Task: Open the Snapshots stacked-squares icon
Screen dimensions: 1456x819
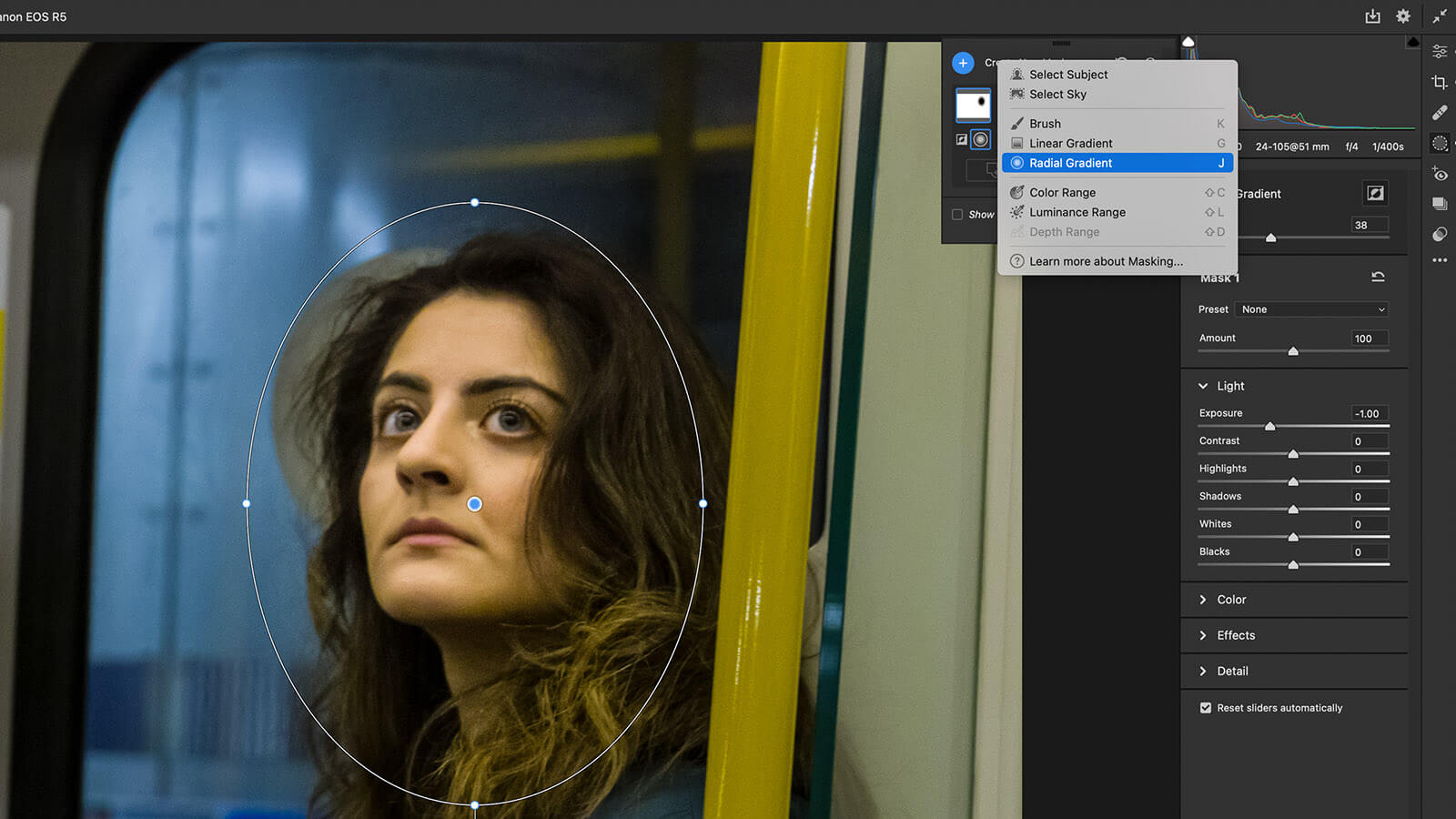Action: [1440, 204]
